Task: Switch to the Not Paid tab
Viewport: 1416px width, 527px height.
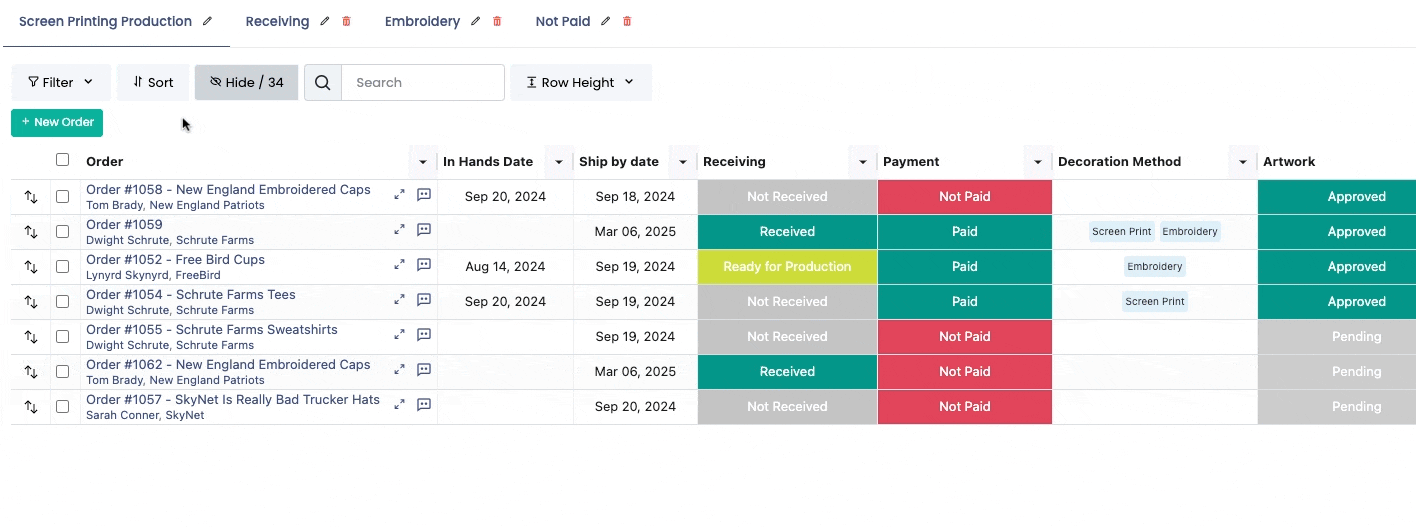Action: (563, 21)
